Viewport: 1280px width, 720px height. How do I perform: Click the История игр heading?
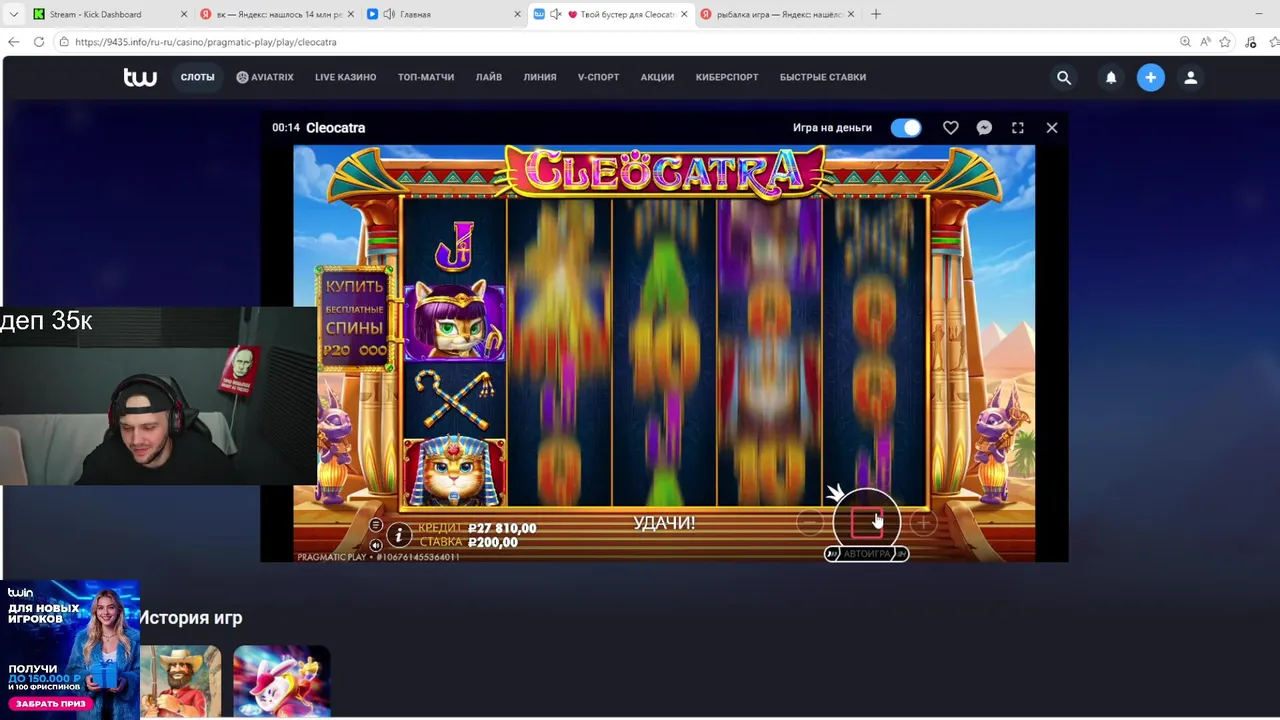[191, 618]
